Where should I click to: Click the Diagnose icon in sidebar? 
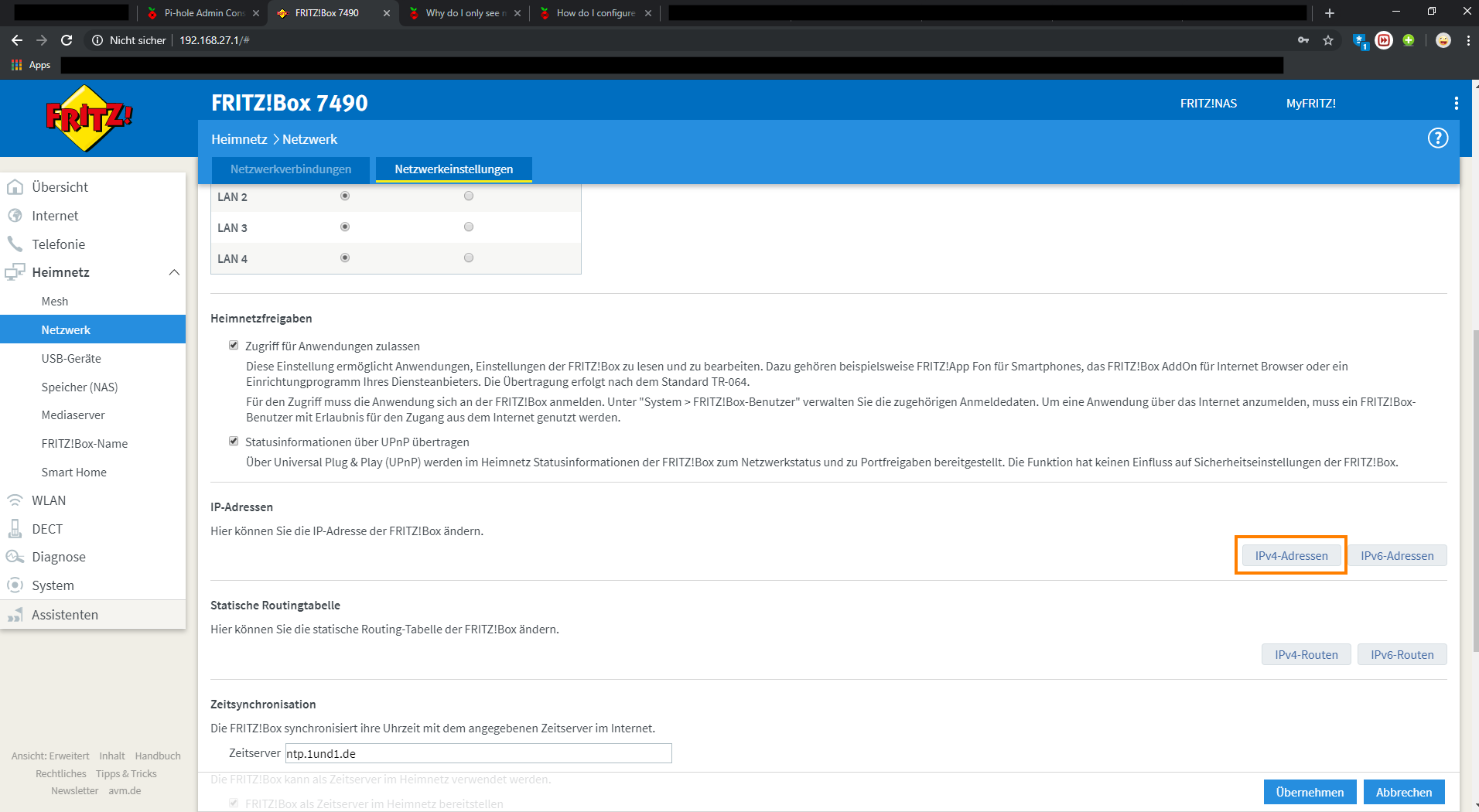pos(15,557)
